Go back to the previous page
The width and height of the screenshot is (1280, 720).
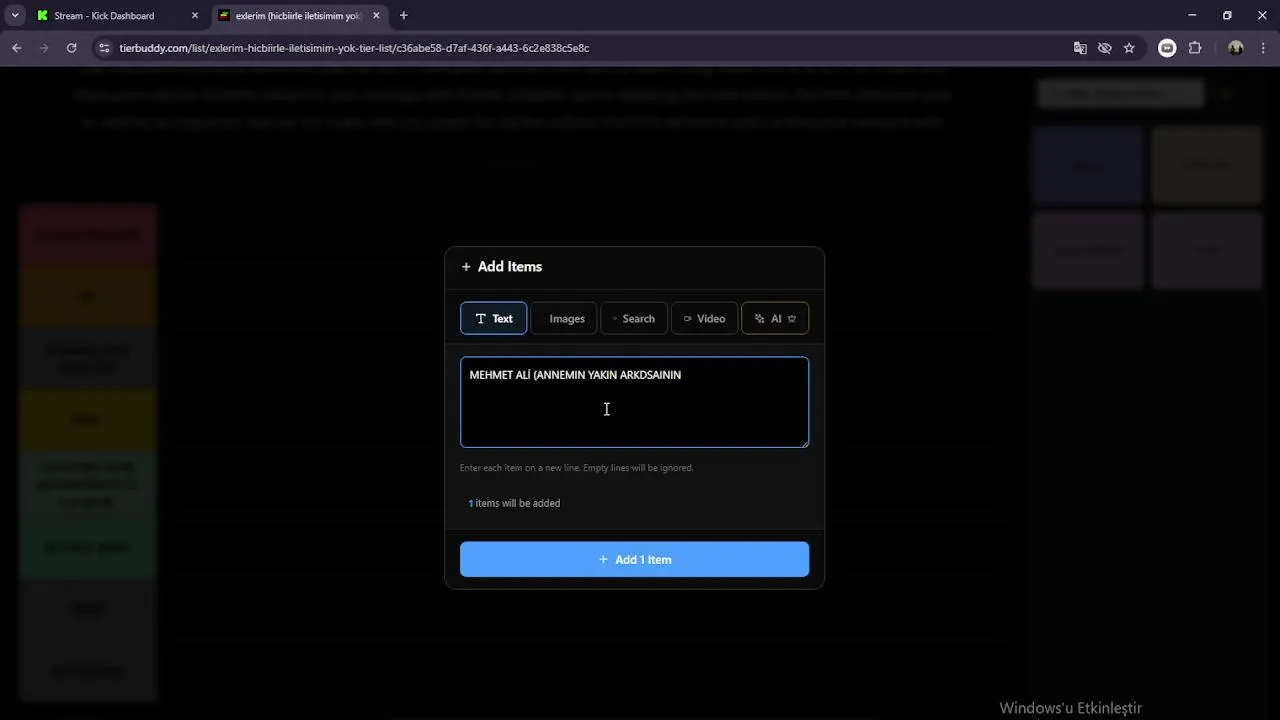[17, 48]
